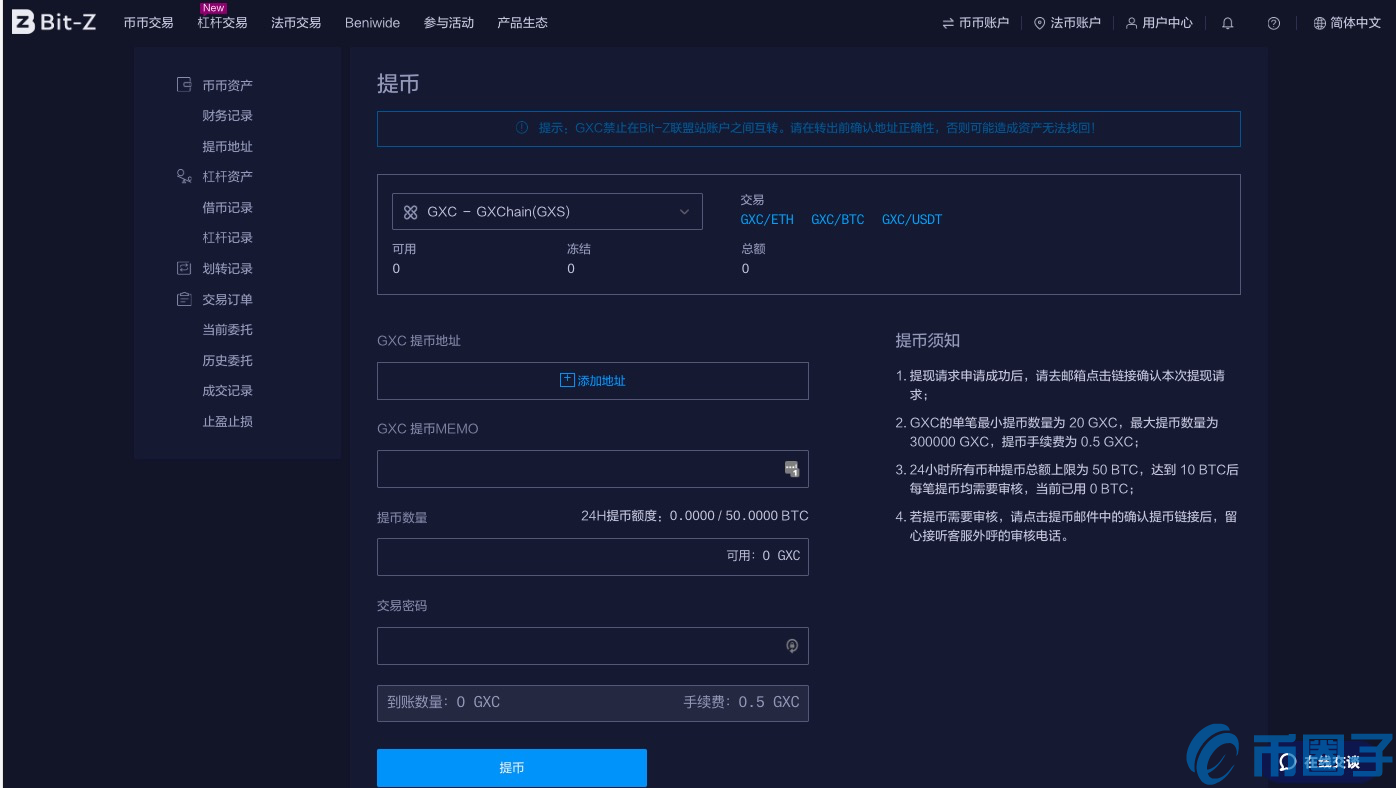
Task: Open the 简体中文 language selector
Action: pos(1346,23)
